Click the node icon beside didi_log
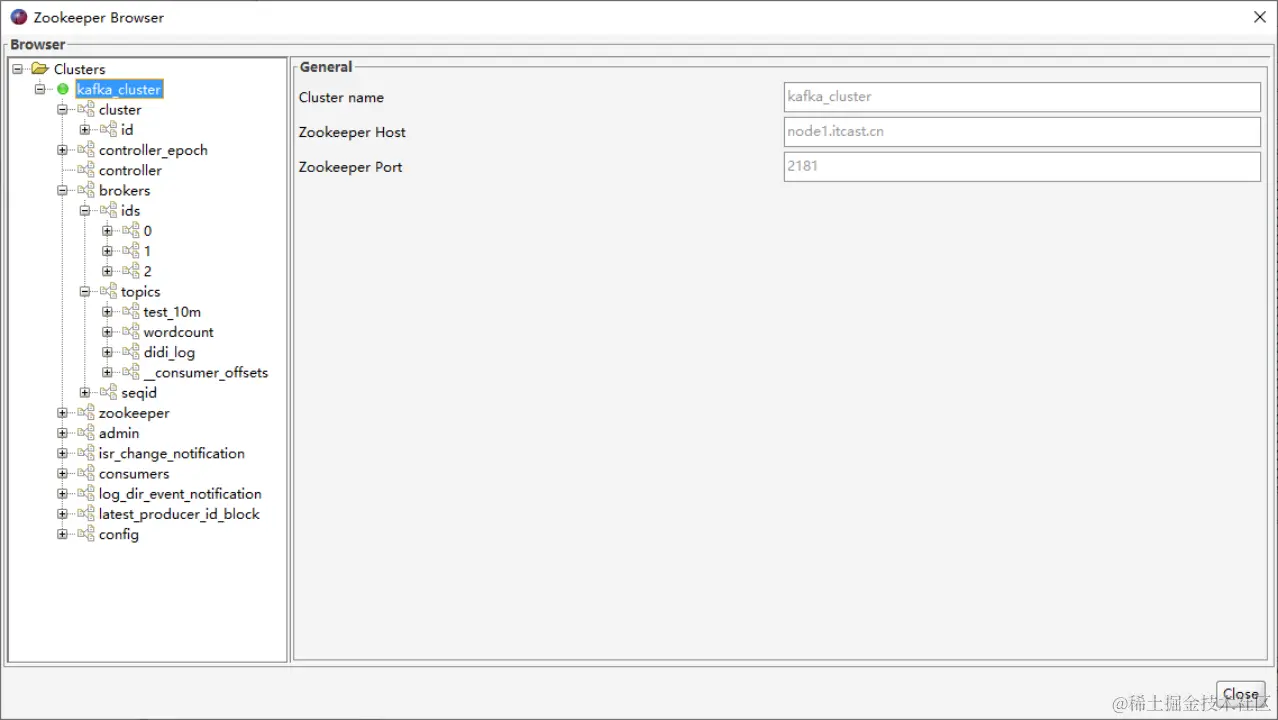This screenshot has height=720, width=1278. click(131, 352)
